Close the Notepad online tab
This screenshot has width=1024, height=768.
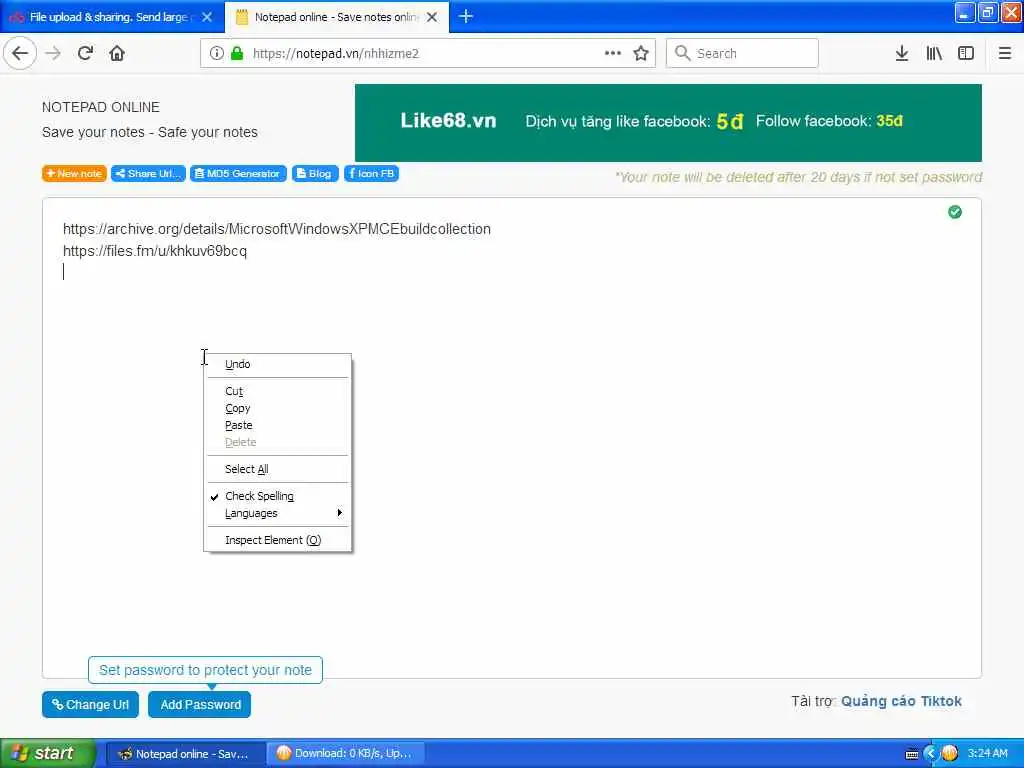[x=432, y=17]
